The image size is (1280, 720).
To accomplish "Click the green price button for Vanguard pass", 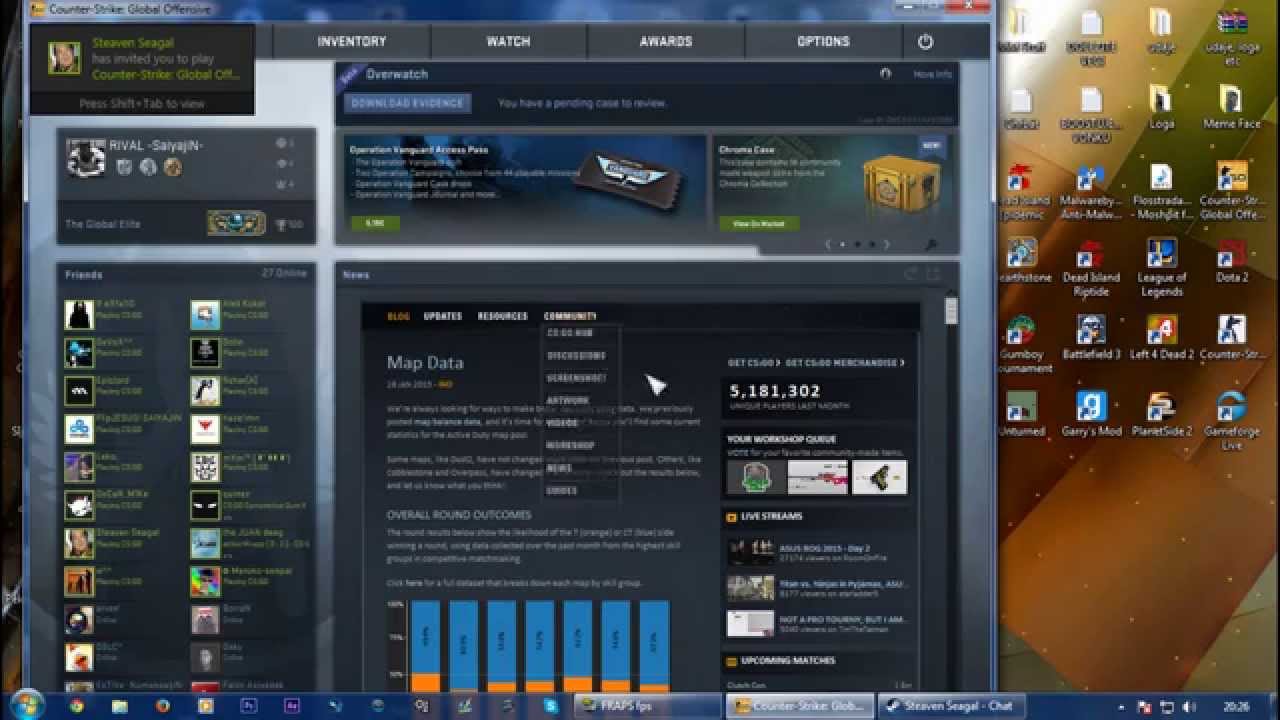I will tap(375, 223).
